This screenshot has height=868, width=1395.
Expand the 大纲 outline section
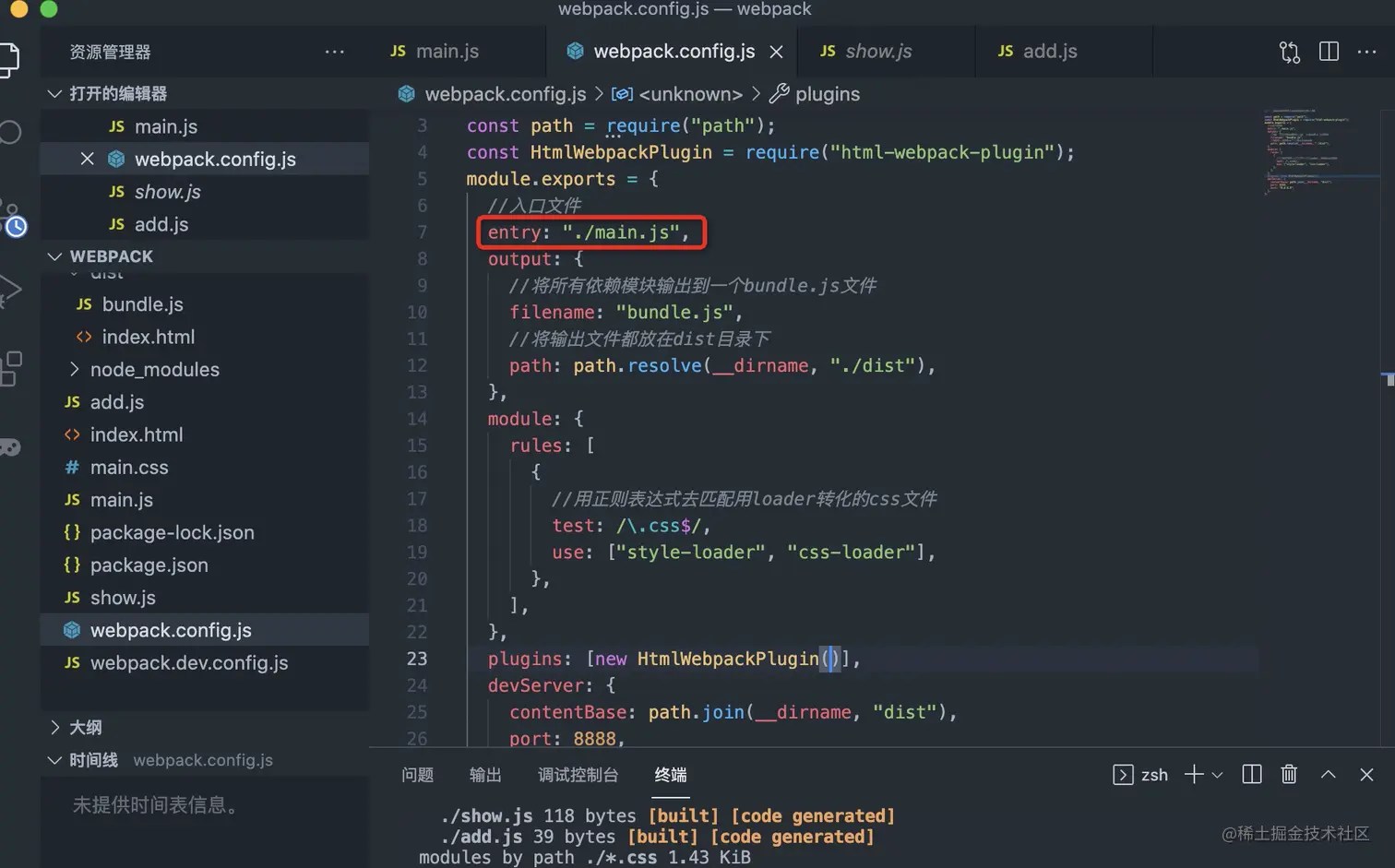205,728
